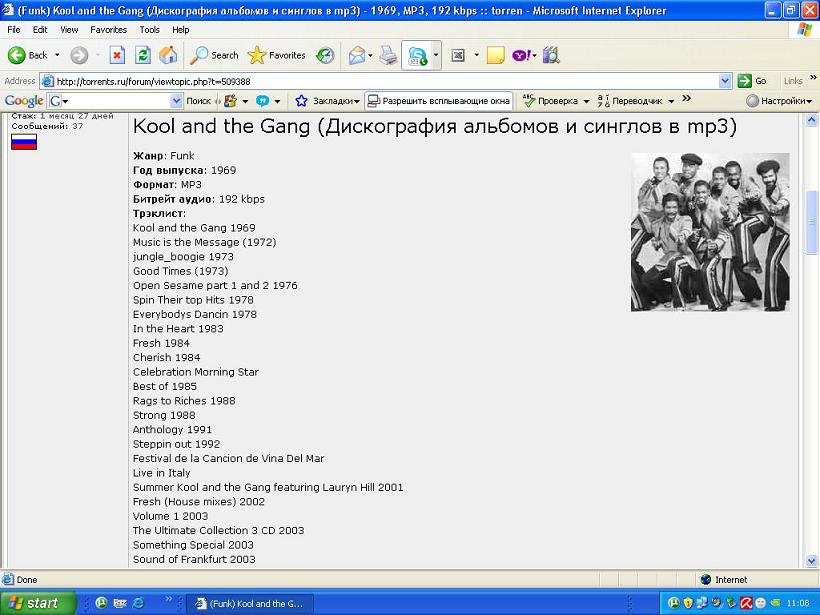This screenshot has height=615, width=820.
Task: Open the Favorites pane
Action: tap(276, 55)
